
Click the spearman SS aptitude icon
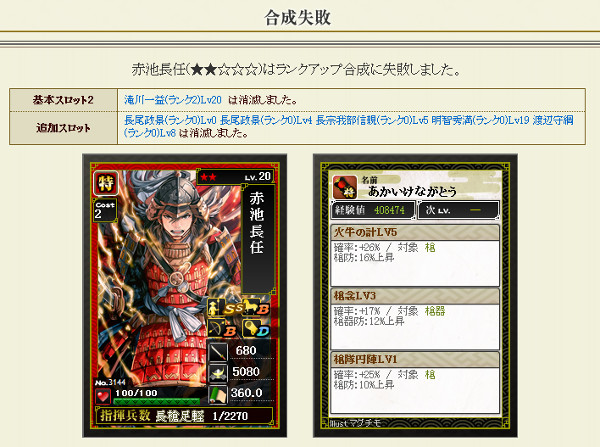click(224, 307)
